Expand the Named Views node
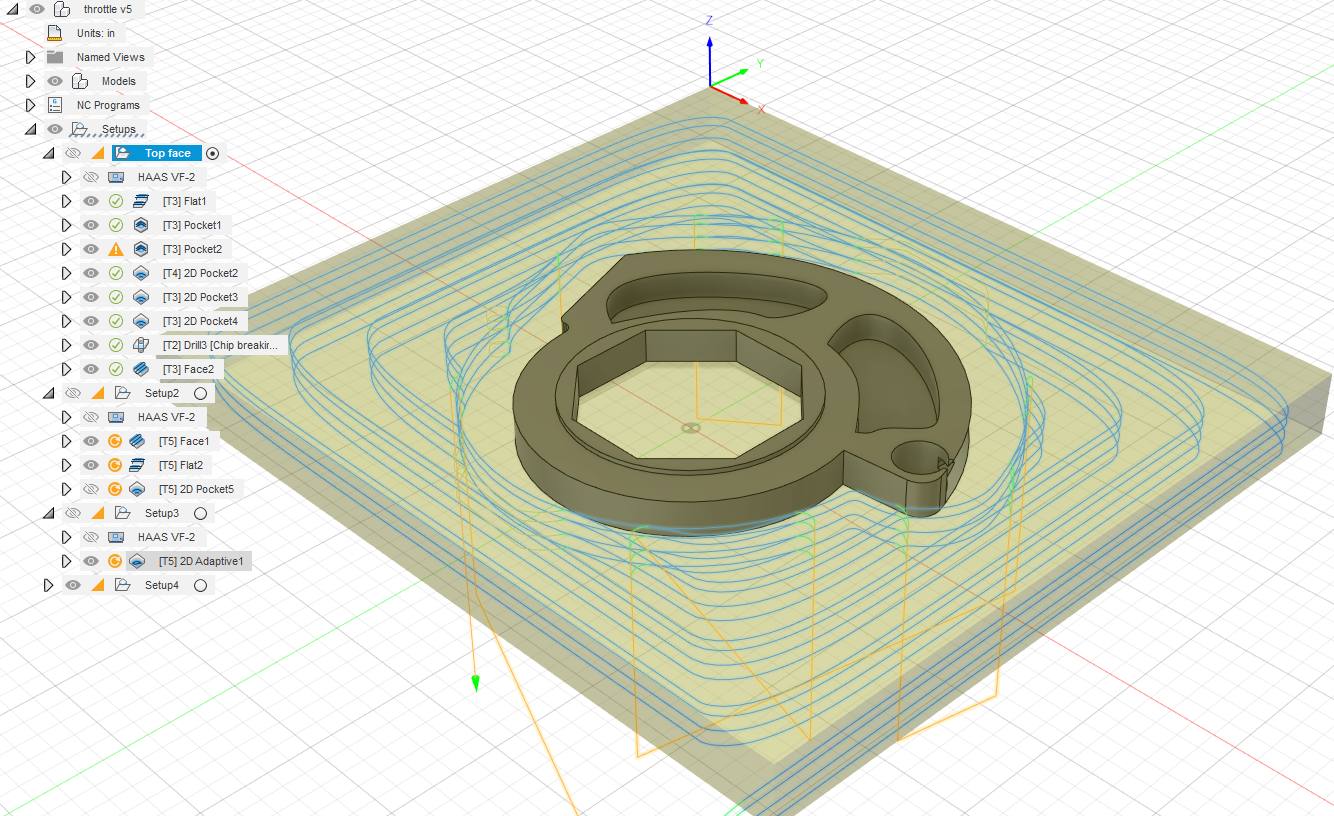The height and width of the screenshot is (816, 1334). [30, 57]
